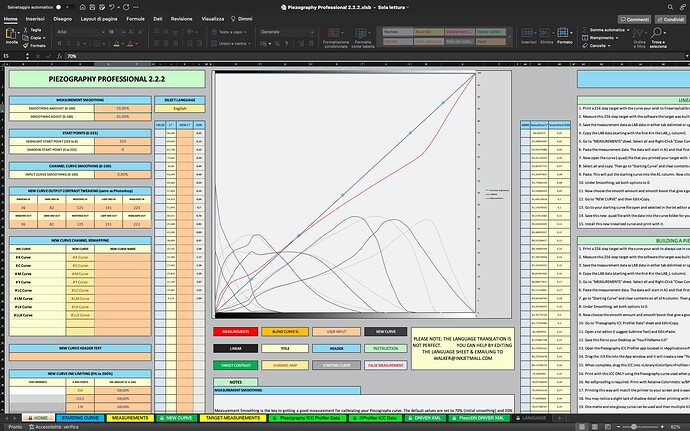Click the Elimina cells icon
Image resolution: width=690 pixels, height=431 pixels.
pyautogui.click(x=545, y=33)
